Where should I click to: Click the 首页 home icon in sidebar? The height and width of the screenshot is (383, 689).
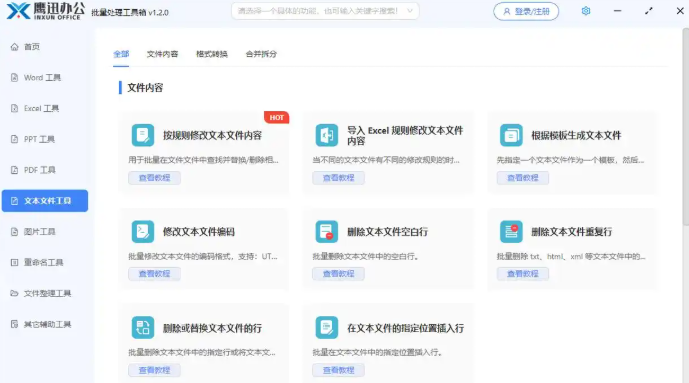click(x=15, y=47)
